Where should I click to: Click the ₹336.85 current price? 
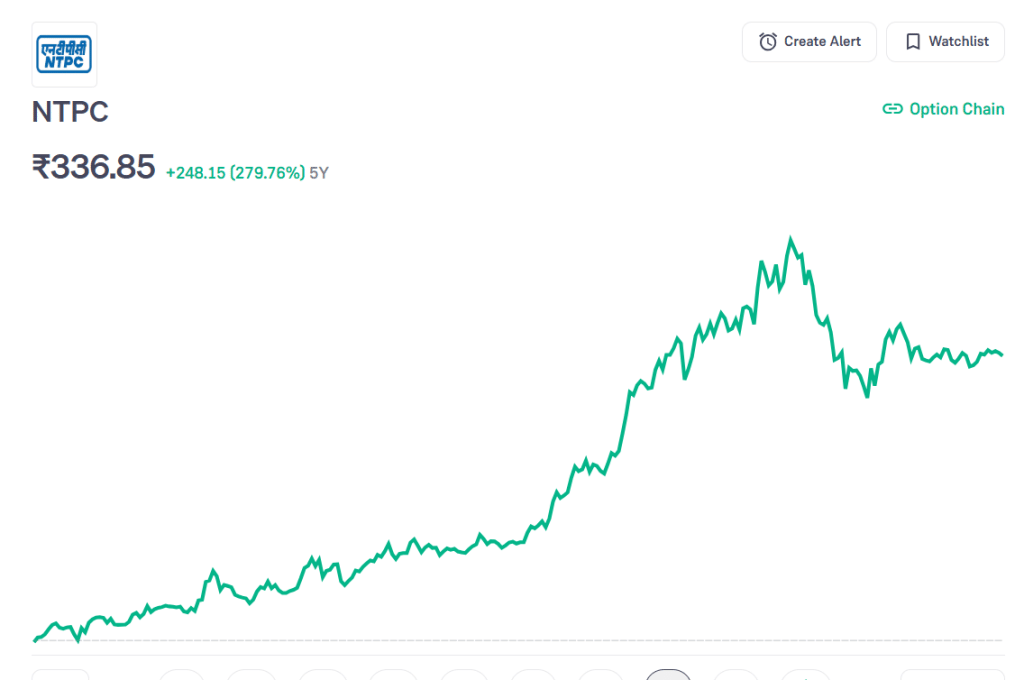pyautogui.click(x=94, y=167)
